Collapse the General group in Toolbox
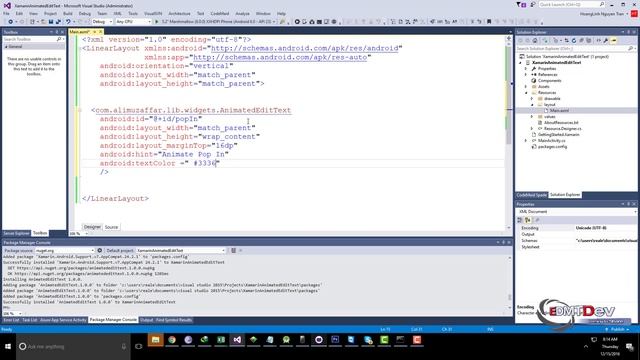 point(6,47)
